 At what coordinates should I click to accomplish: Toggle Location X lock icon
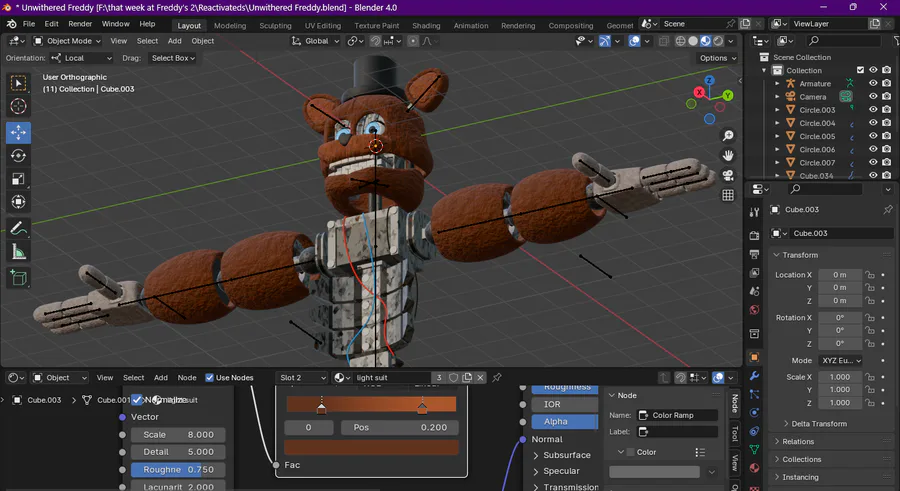[870, 275]
